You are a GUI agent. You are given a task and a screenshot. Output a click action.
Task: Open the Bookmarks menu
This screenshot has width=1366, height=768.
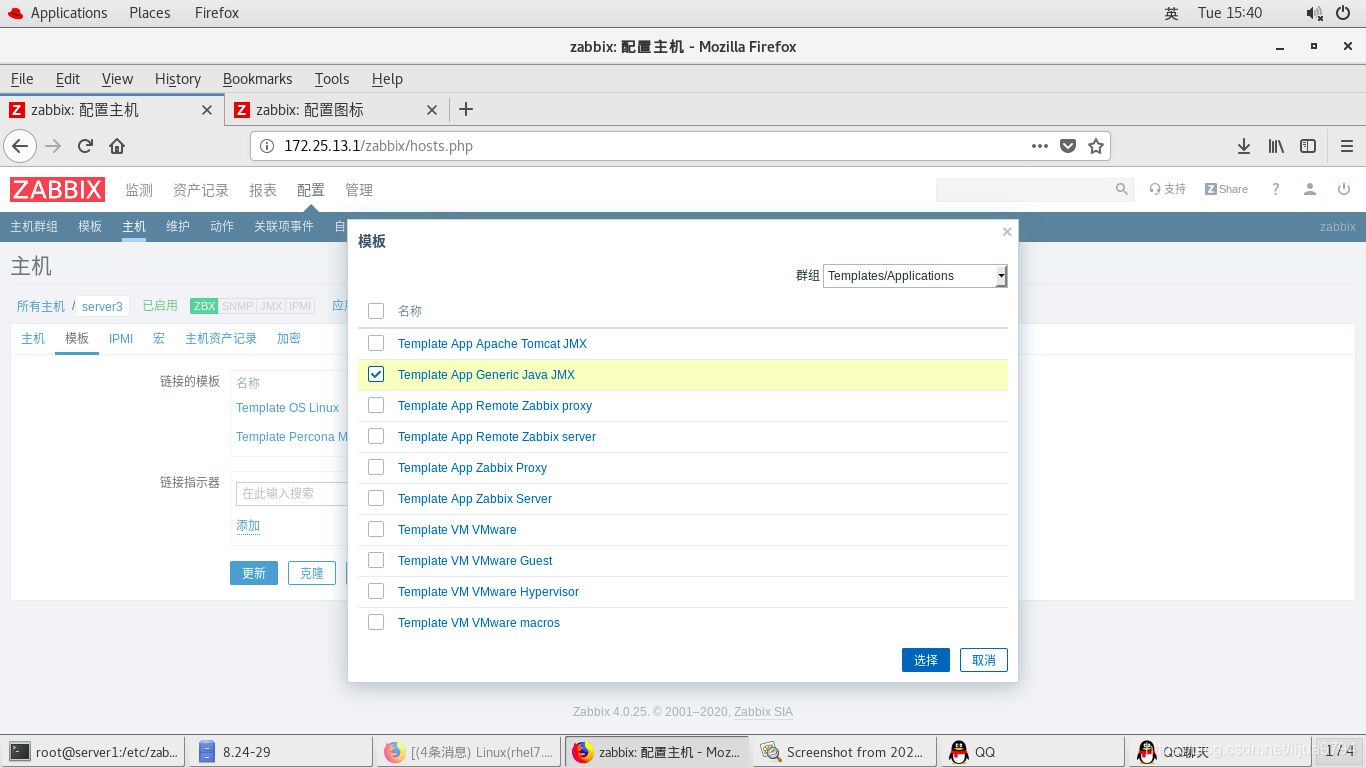(x=258, y=79)
